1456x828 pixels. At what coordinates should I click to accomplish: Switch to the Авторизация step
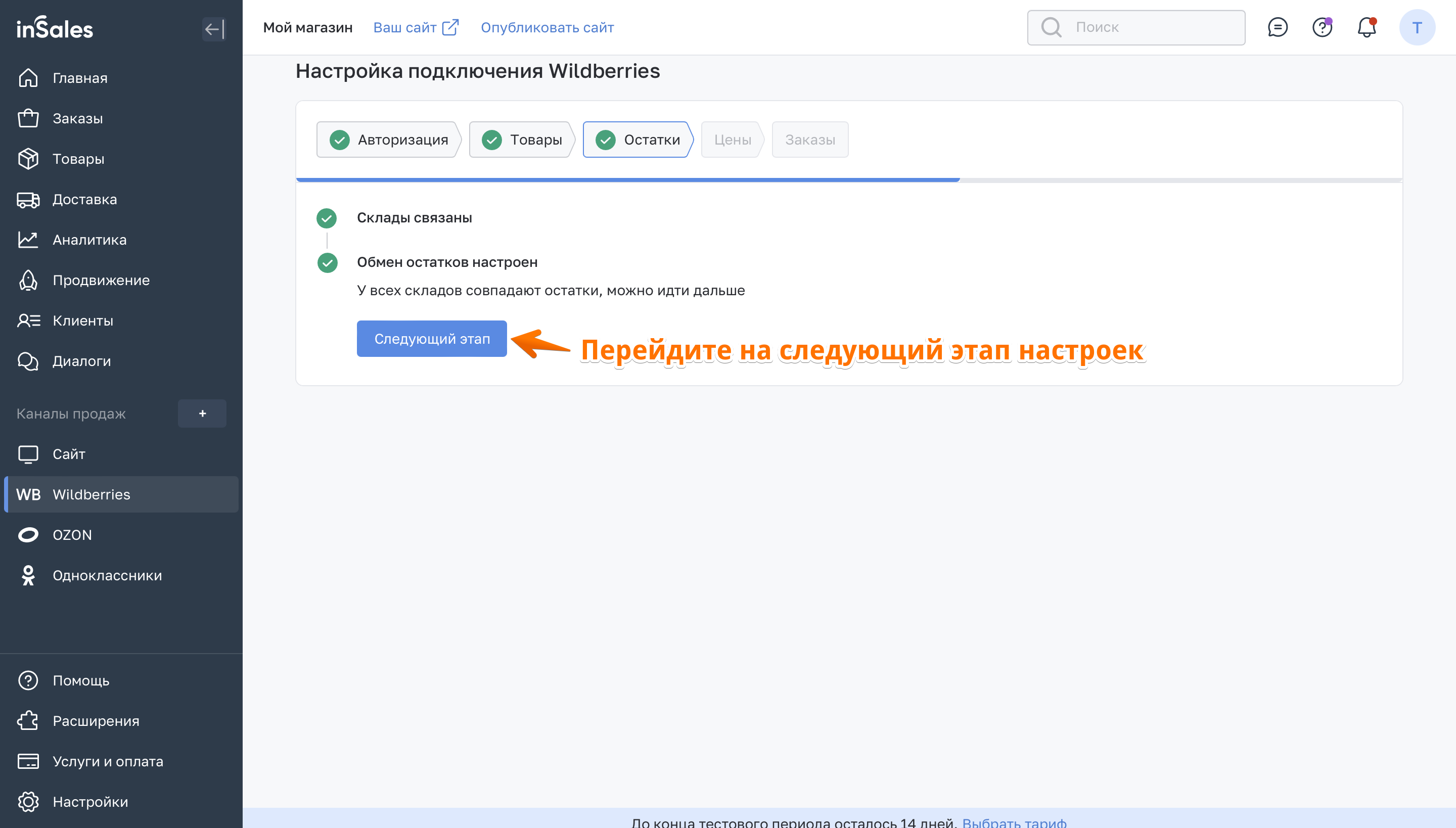pos(389,140)
